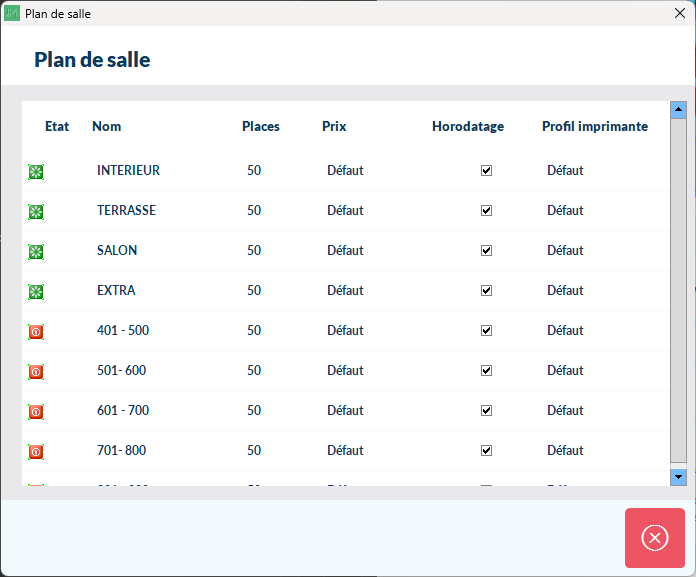Click the red state icon for 601 - 700
The image size is (696, 577).
tap(36, 411)
